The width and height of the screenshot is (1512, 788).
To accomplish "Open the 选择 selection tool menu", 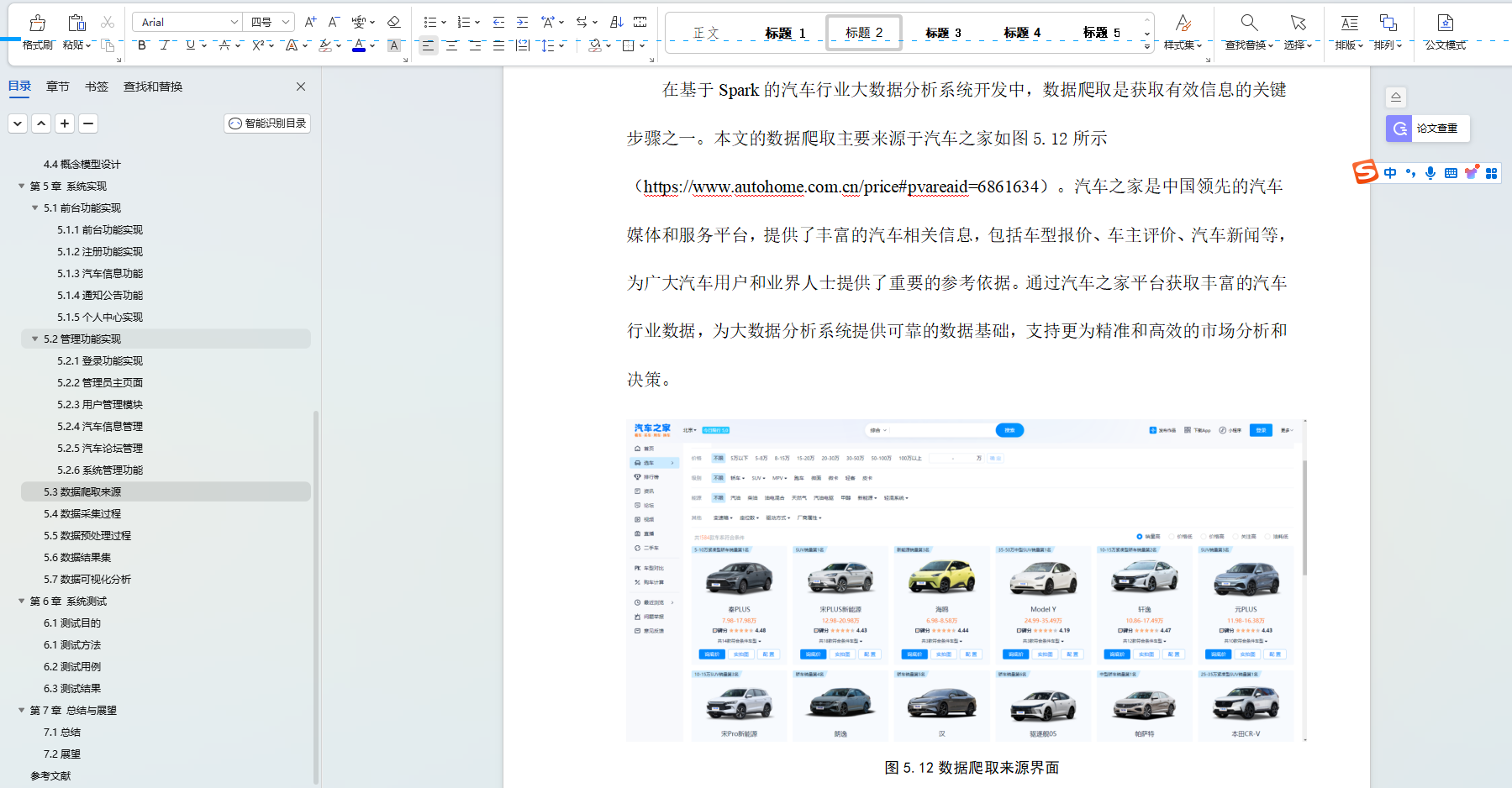I will (1299, 32).
